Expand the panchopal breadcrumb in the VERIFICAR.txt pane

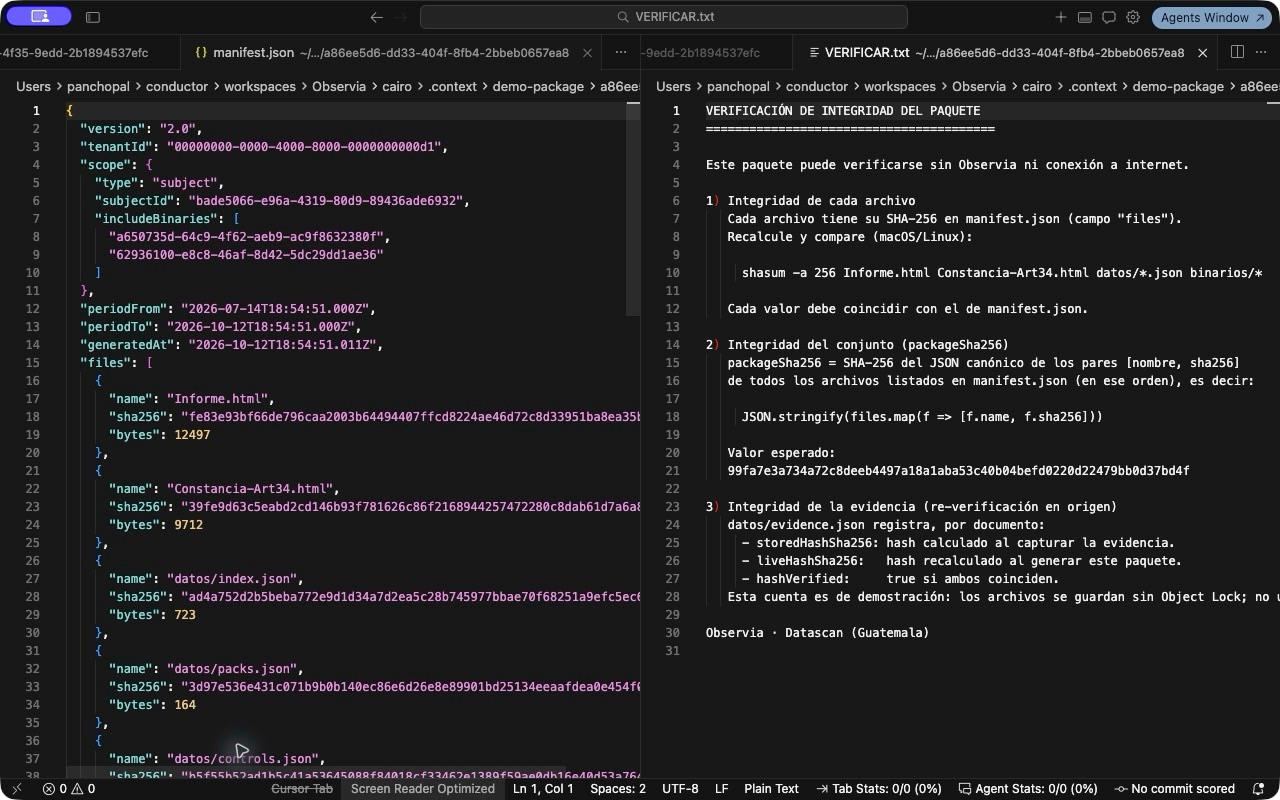point(739,87)
